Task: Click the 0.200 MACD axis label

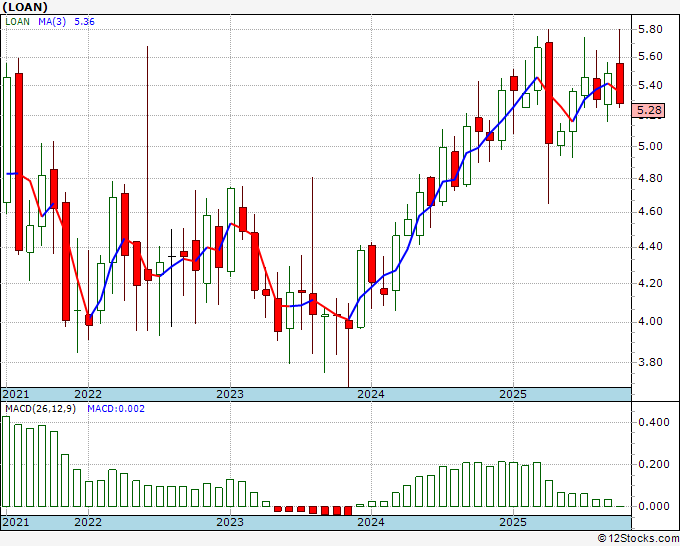Action: click(654, 464)
